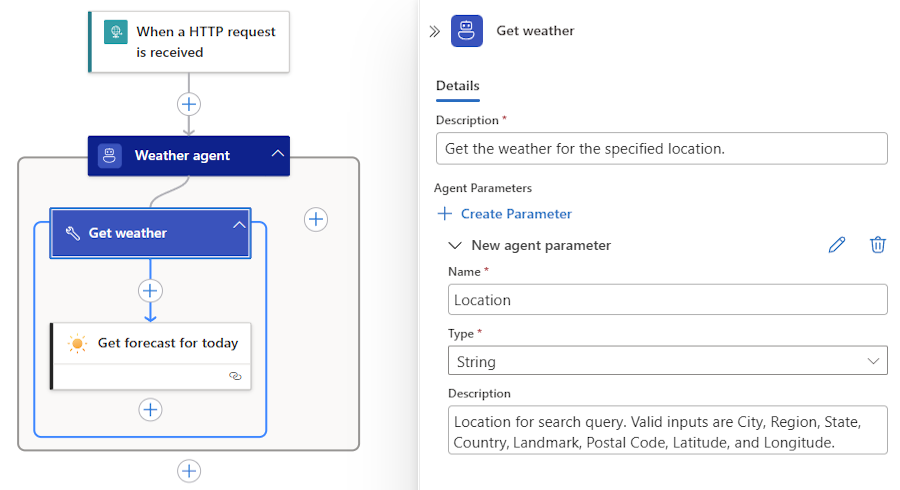Add a new tool beside Get weather
The image size is (900, 490).
[x=316, y=219]
